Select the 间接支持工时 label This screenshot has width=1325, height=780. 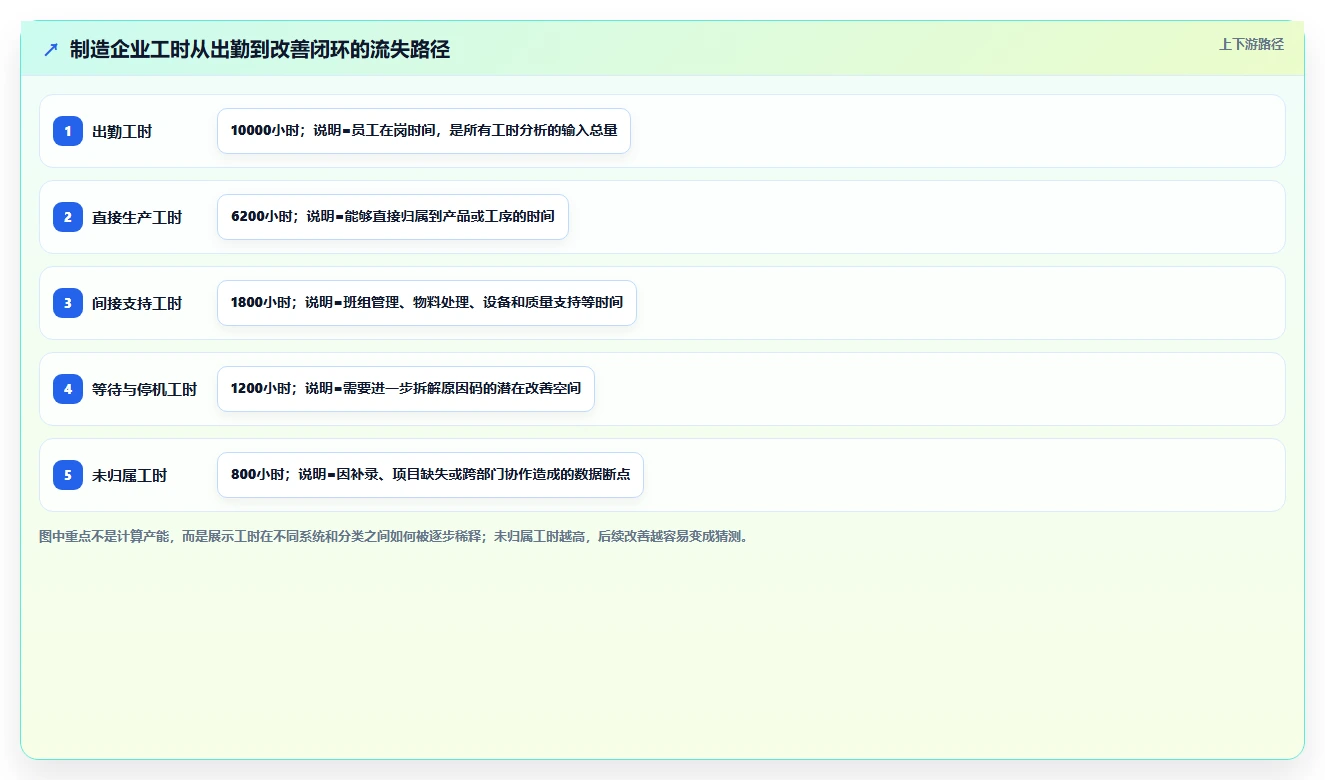click(x=137, y=303)
